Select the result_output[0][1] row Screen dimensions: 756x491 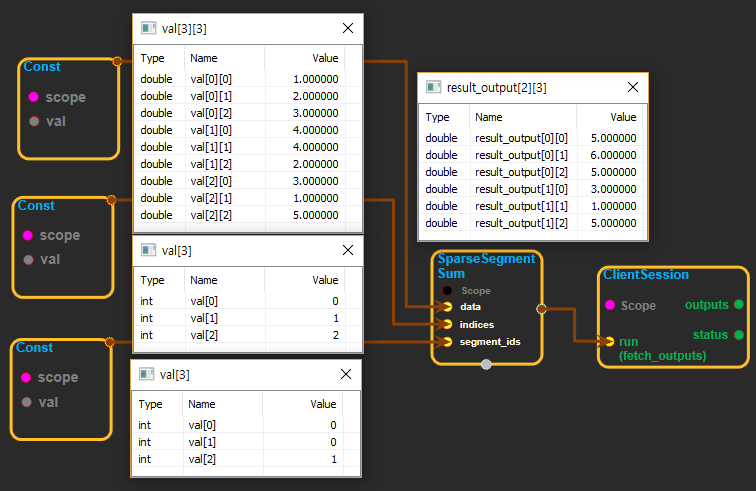point(530,155)
